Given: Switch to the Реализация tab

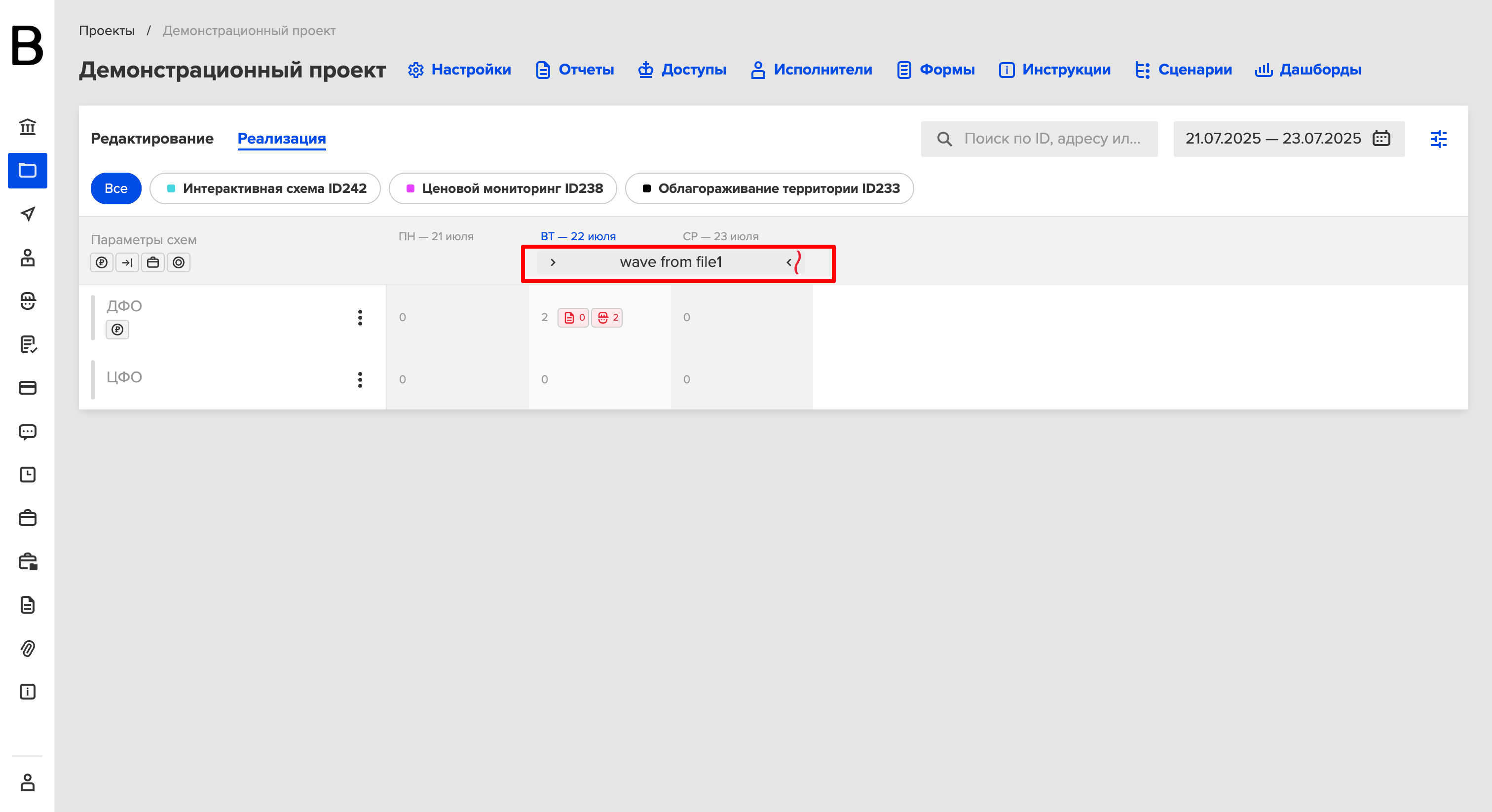Looking at the screenshot, I should (282, 139).
